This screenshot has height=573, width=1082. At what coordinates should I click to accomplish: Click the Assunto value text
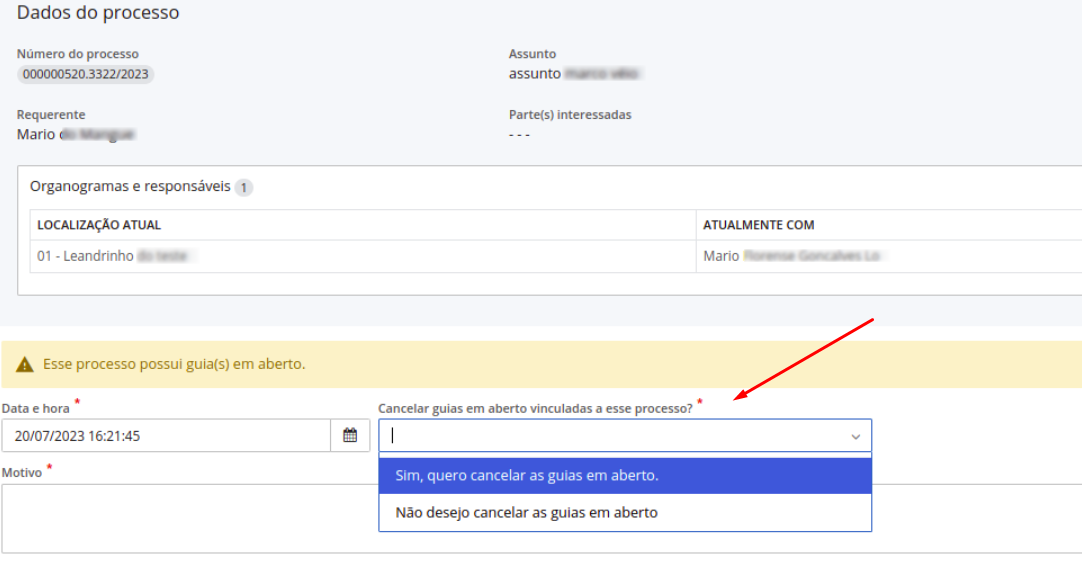click(574, 74)
